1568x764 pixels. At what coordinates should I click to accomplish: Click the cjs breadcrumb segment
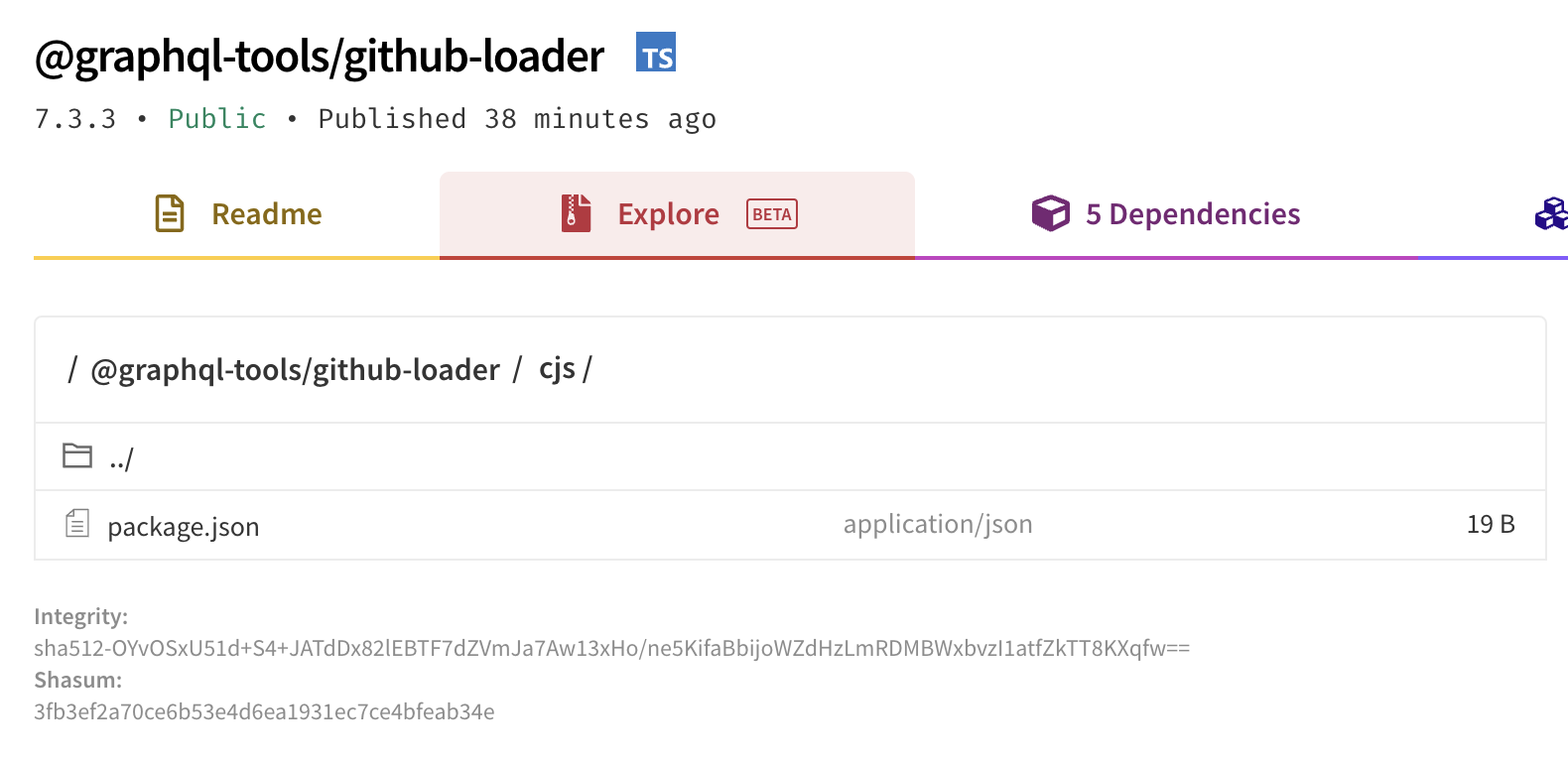(x=558, y=368)
